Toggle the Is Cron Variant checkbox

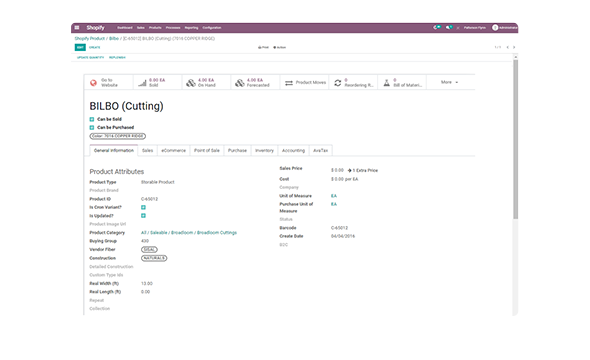click(x=143, y=207)
